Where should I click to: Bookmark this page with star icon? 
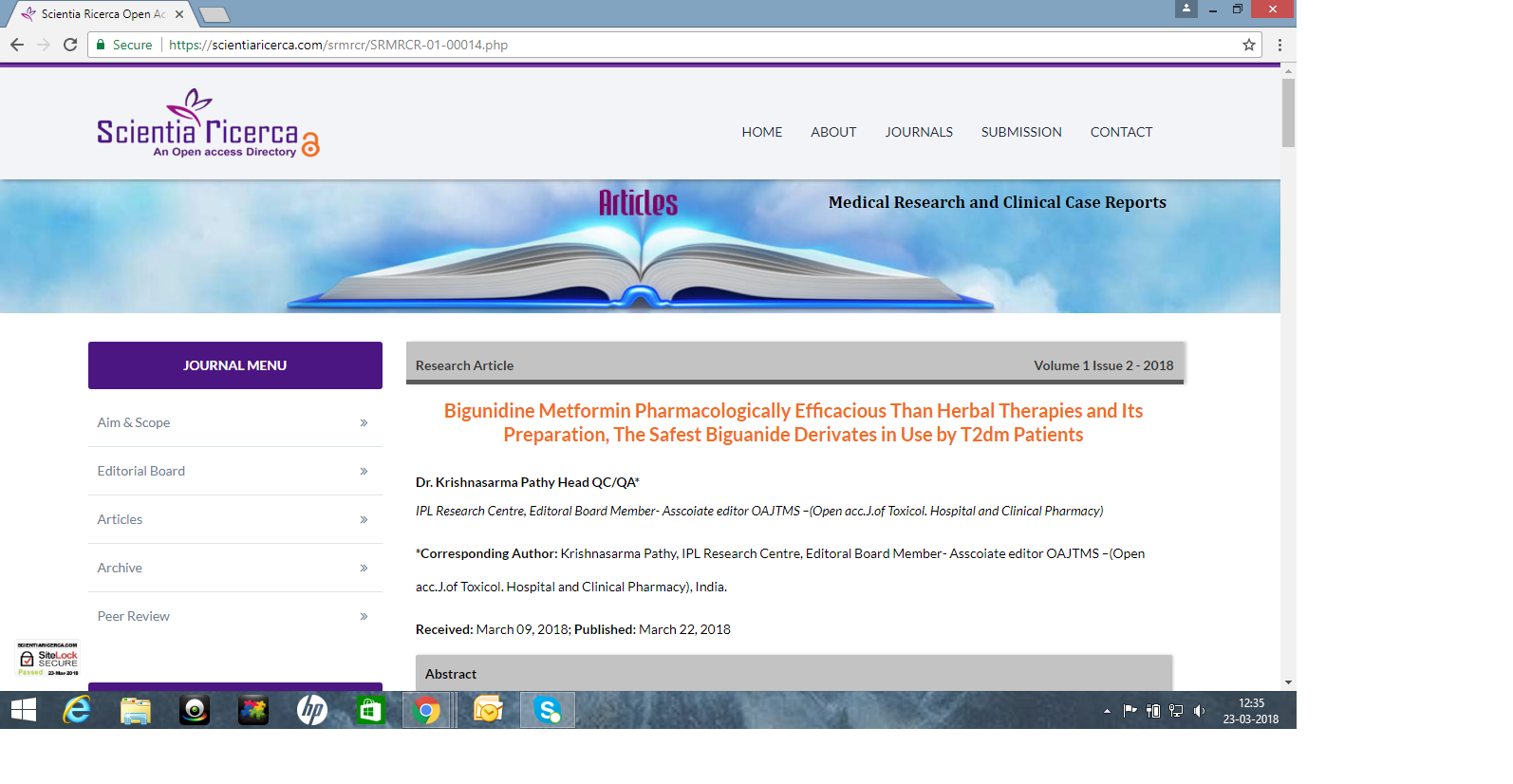coord(1249,45)
